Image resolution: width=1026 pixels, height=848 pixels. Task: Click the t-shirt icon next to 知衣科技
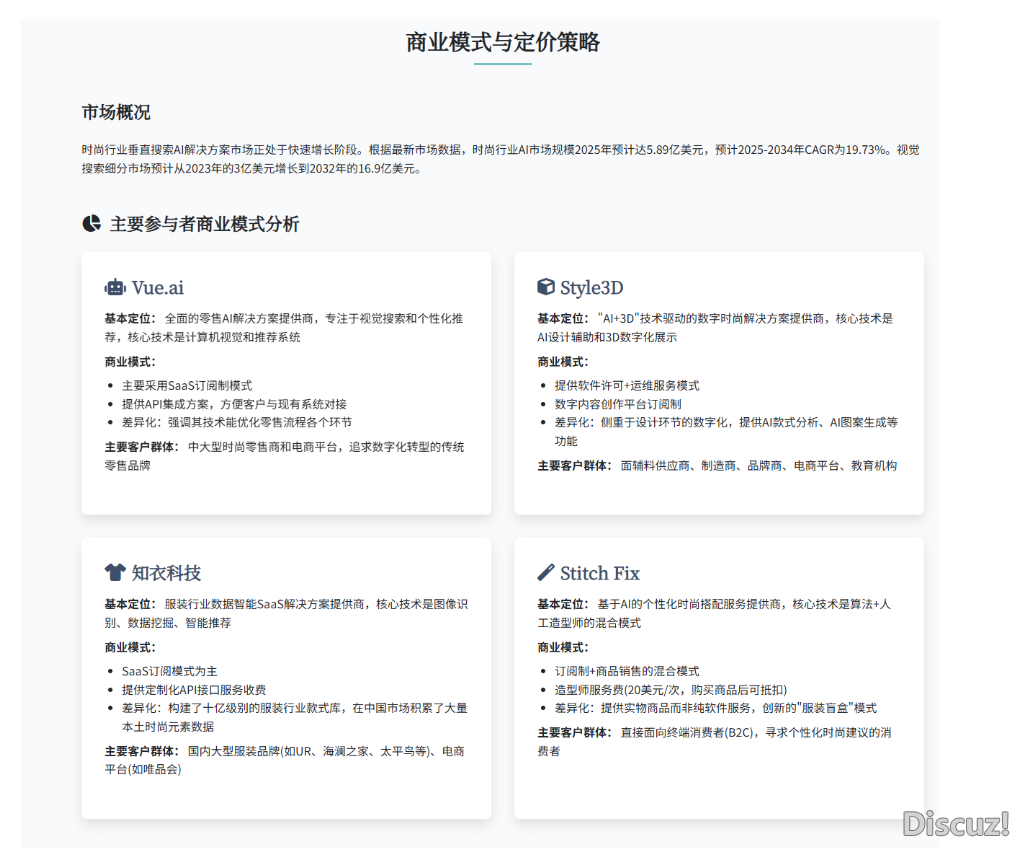[x=115, y=573]
